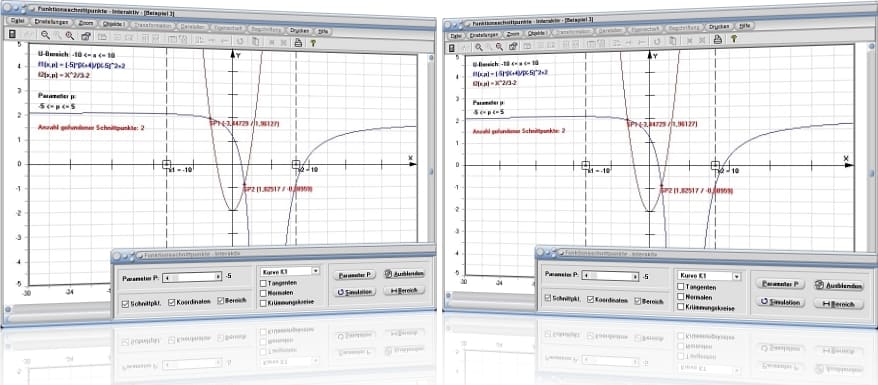Click refresh arrow icon in right window toolbar
This screenshot has height=385, width=878.
click(657, 41)
